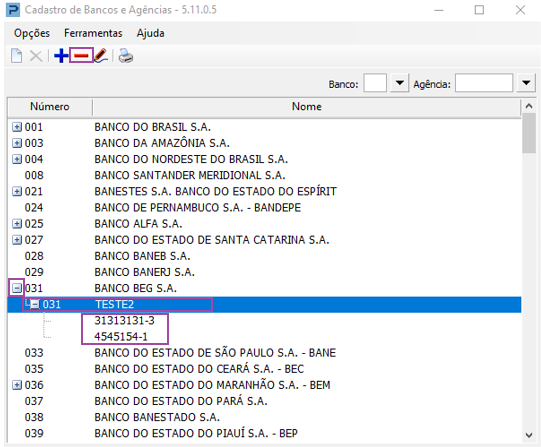This screenshot has width=541, height=447.
Task: Expand bank 021 Banestes
Action: coord(17,191)
